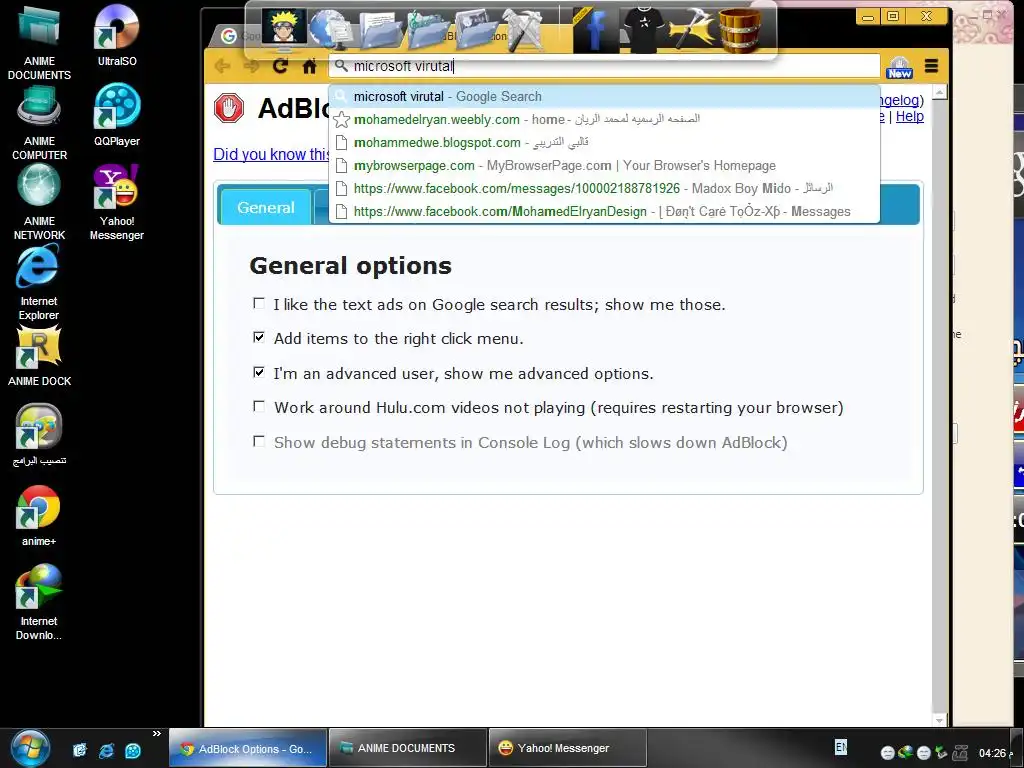Click the page vertical scrollbar down arrow
Image resolution: width=1024 pixels, height=768 pixels.
940,720
